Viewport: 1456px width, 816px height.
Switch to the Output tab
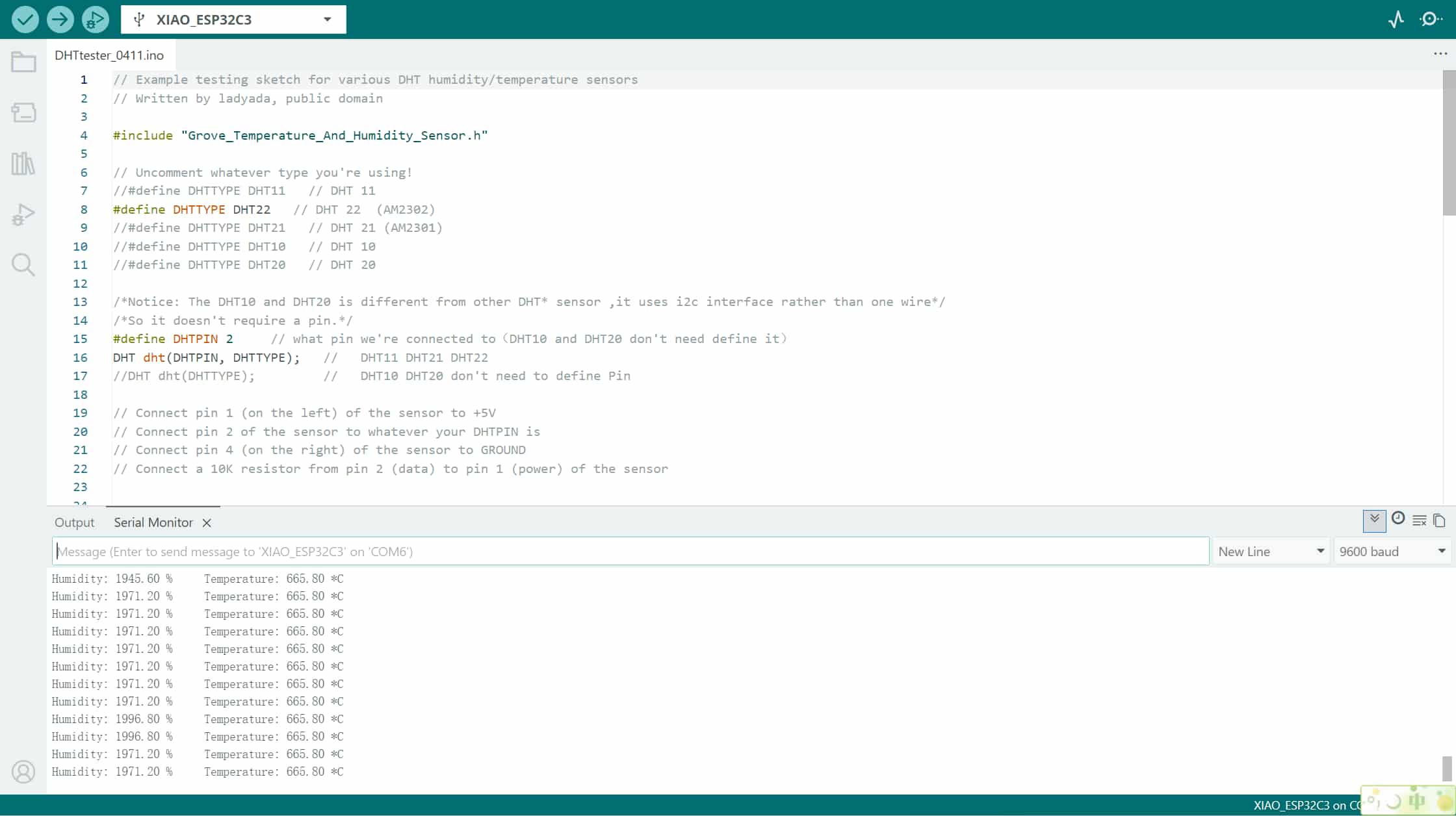pyautogui.click(x=74, y=523)
